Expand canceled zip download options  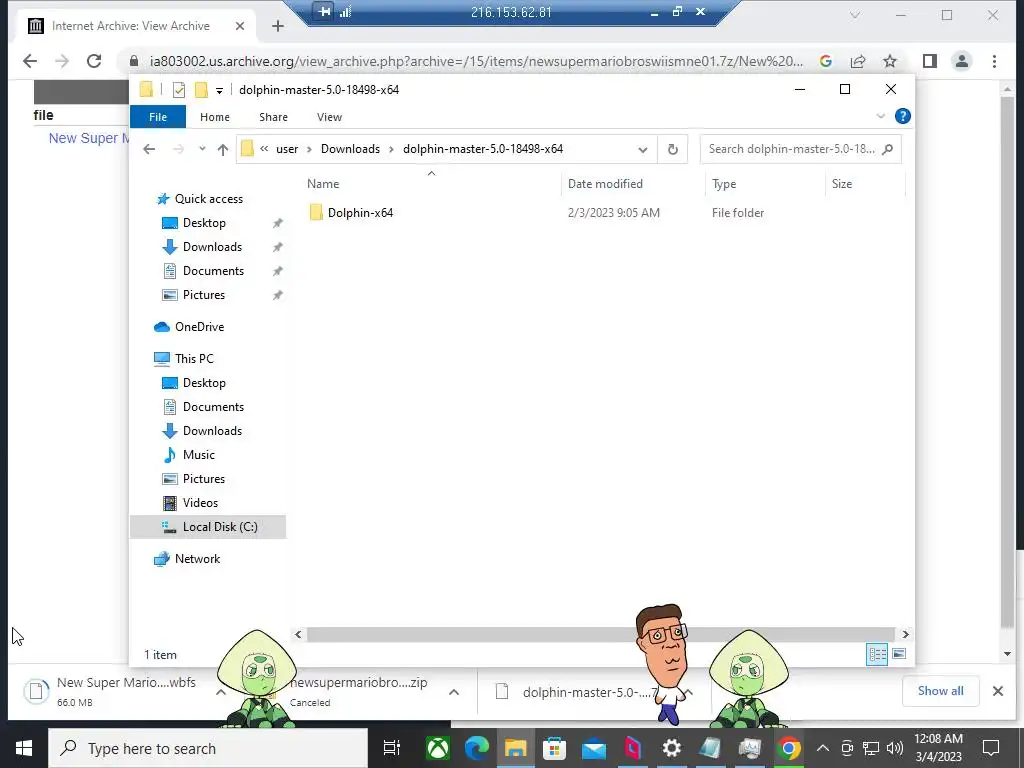pos(454,692)
